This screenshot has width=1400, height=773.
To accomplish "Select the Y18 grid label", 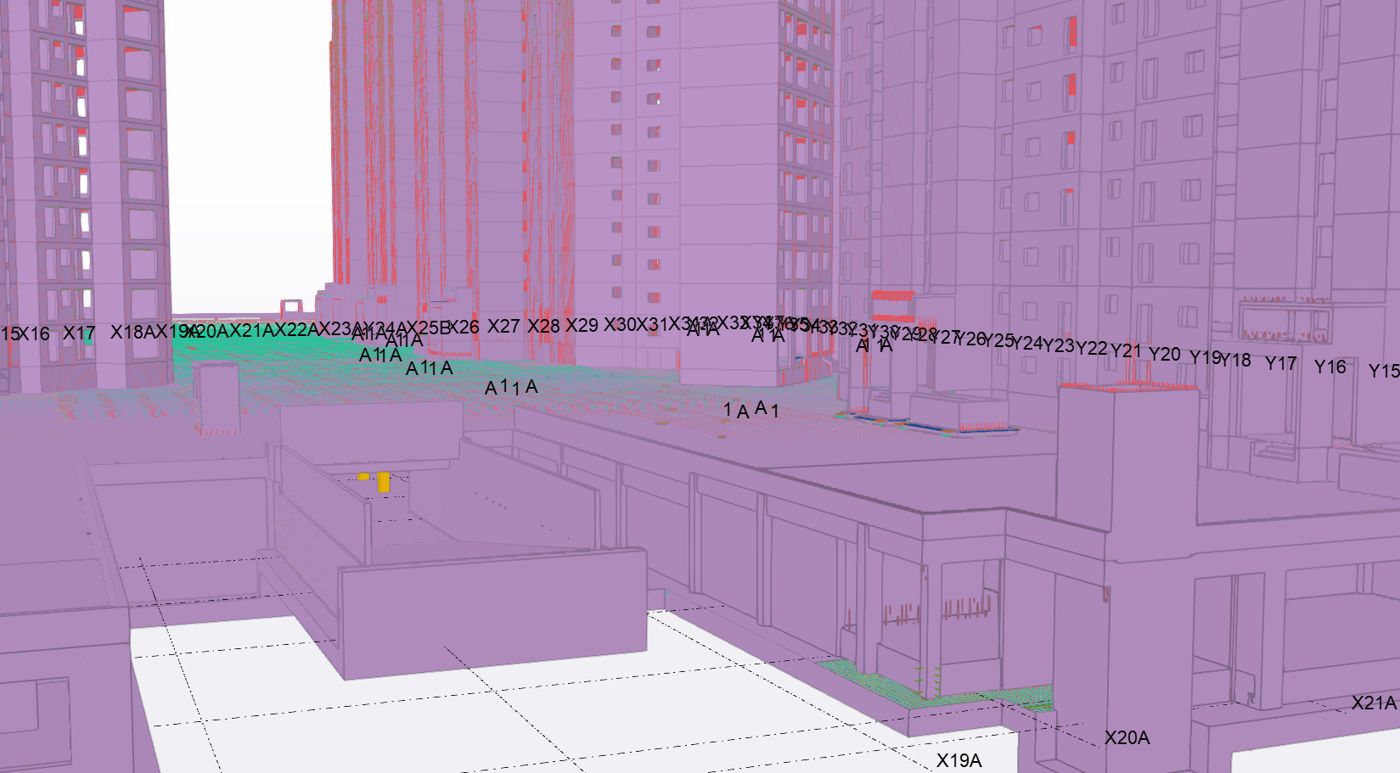I will point(1236,360).
